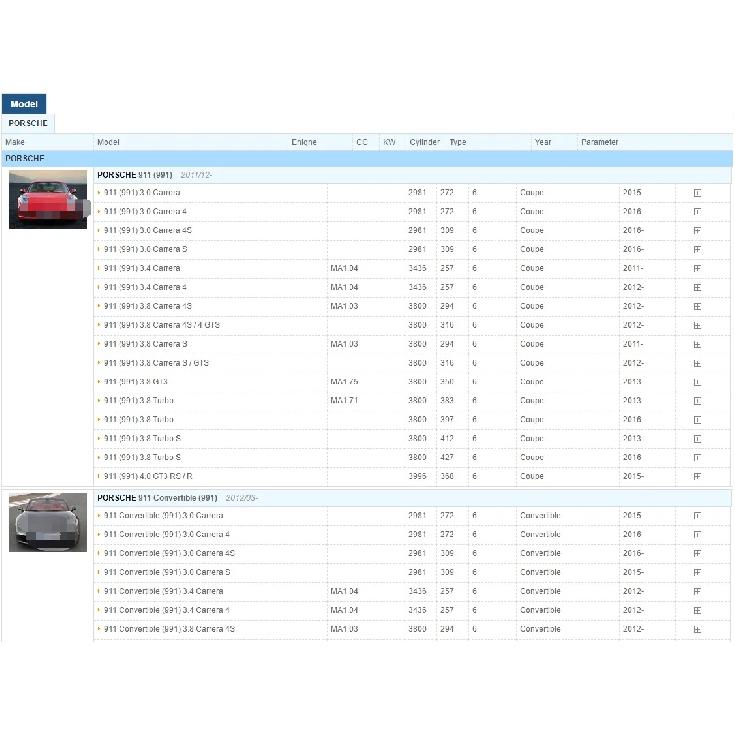The image size is (735, 735).
Task: Click KW value 427 in Turbo S row
Action: 447,457
